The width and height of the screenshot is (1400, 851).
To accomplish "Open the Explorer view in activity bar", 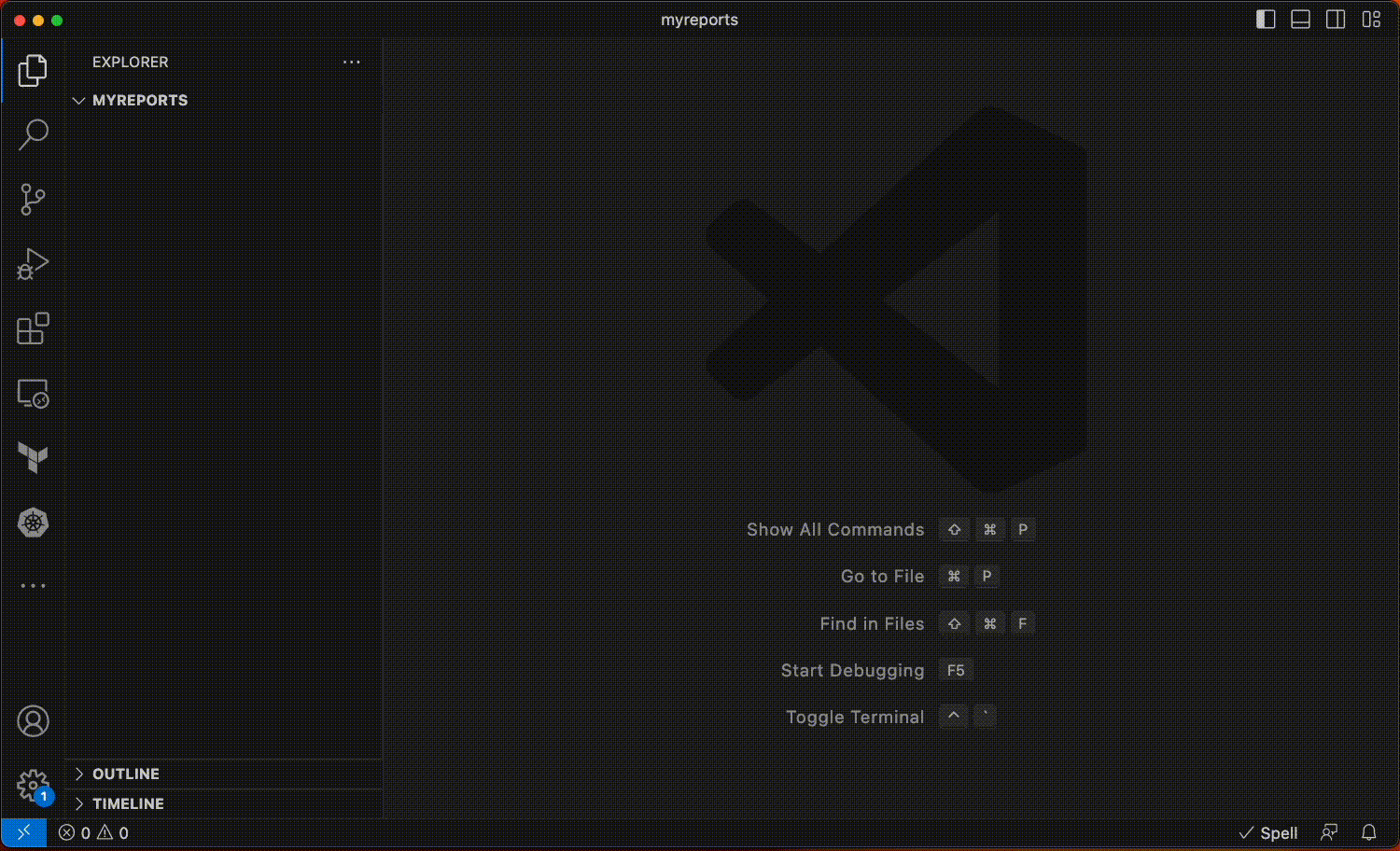I will click(33, 70).
